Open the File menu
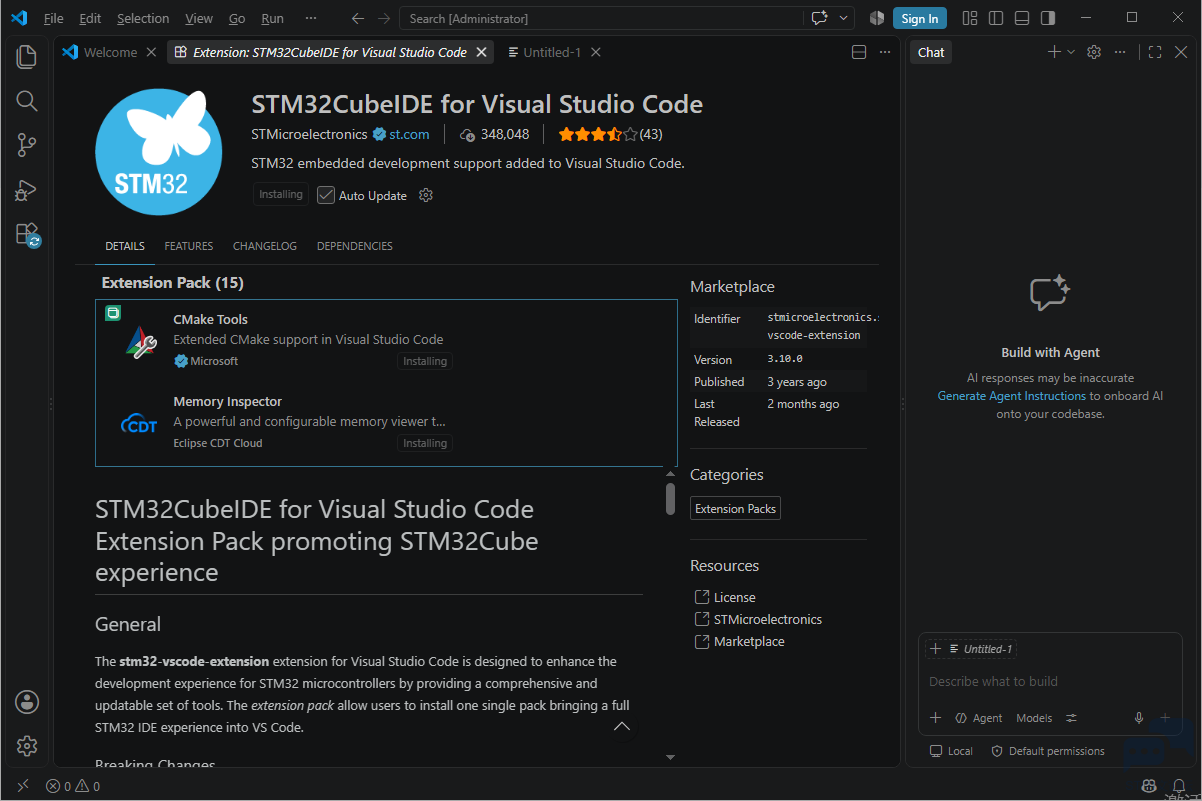Screen dimensions: 1202x801 click(x=54, y=18)
